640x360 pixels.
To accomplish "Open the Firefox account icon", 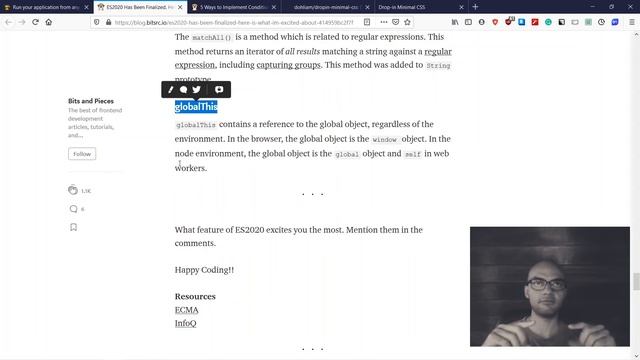I will tap(482, 22).
